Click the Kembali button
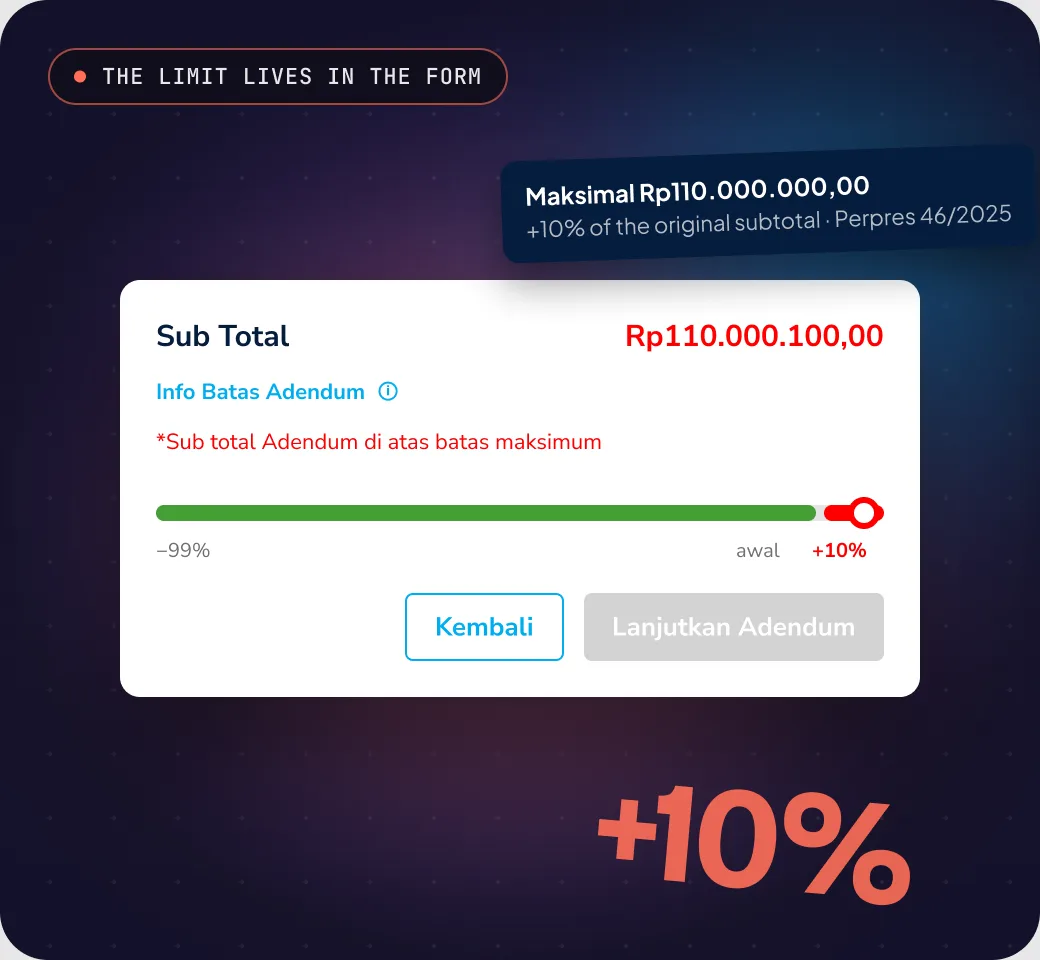This screenshot has width=1040, height=960. click(x=484, y=627)
